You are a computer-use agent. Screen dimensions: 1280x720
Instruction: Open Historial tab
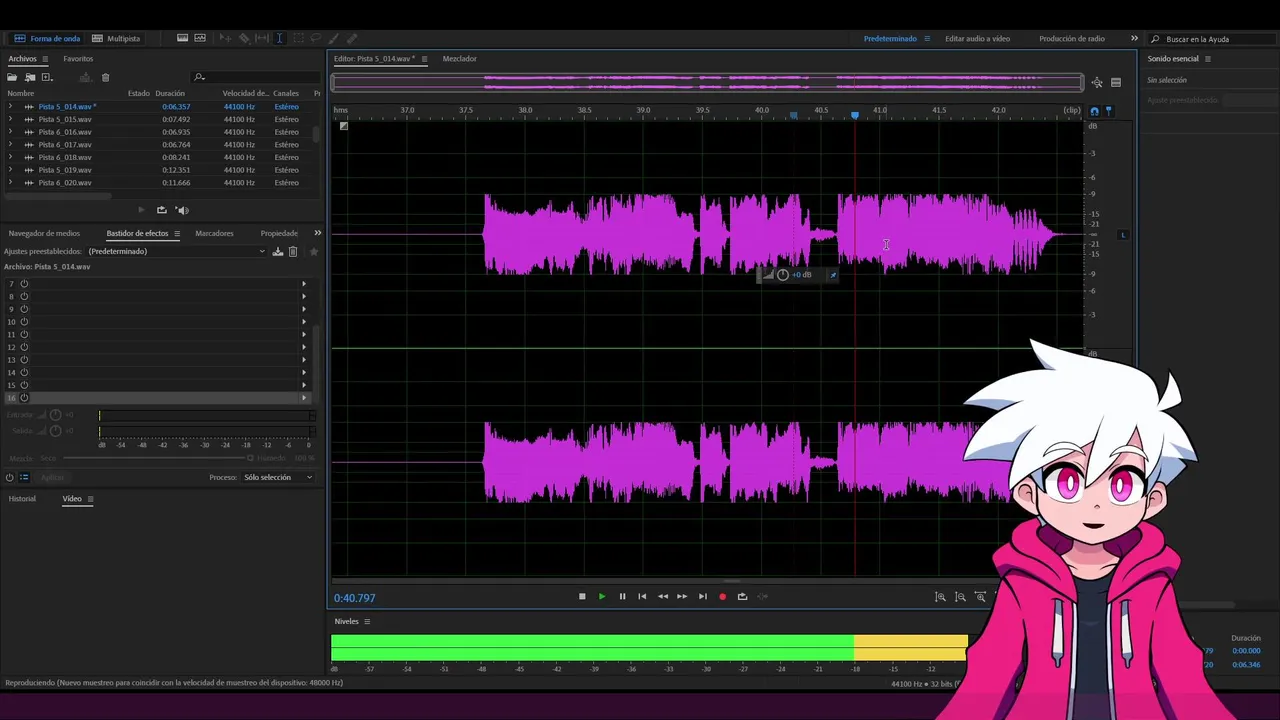(x=22, y=499)
